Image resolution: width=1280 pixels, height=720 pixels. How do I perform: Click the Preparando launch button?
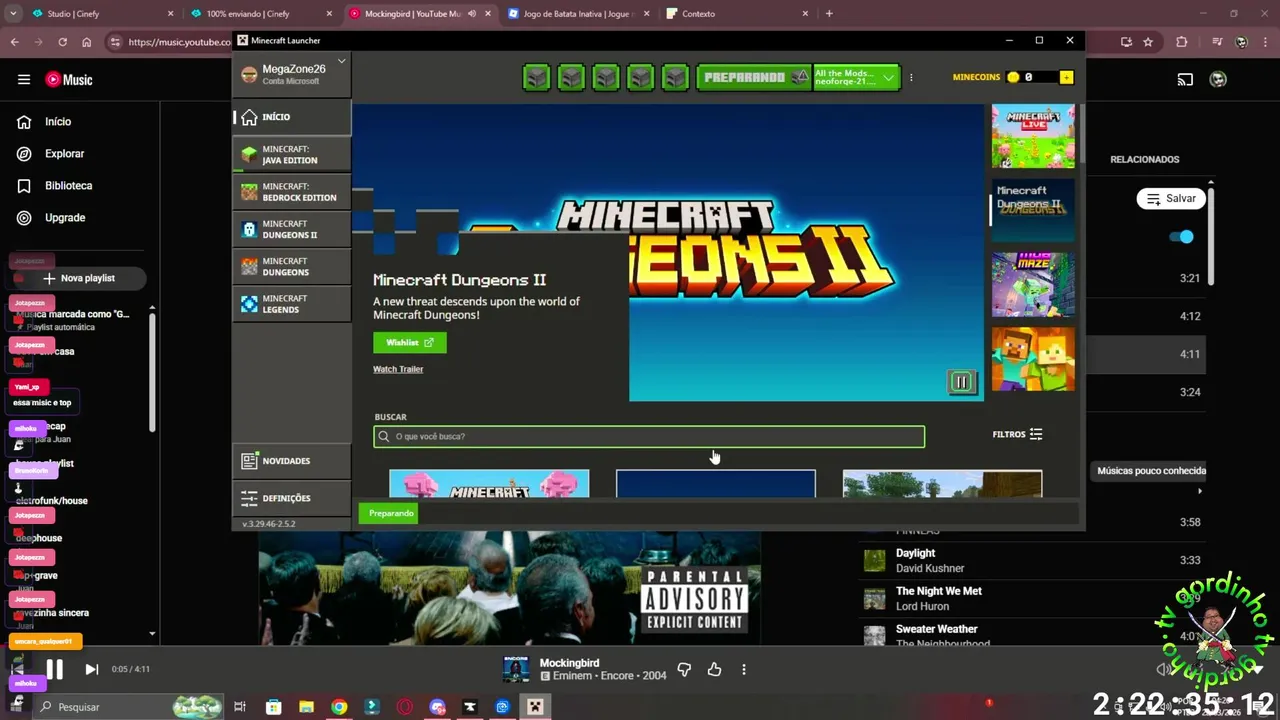click(x=754, y=77)
